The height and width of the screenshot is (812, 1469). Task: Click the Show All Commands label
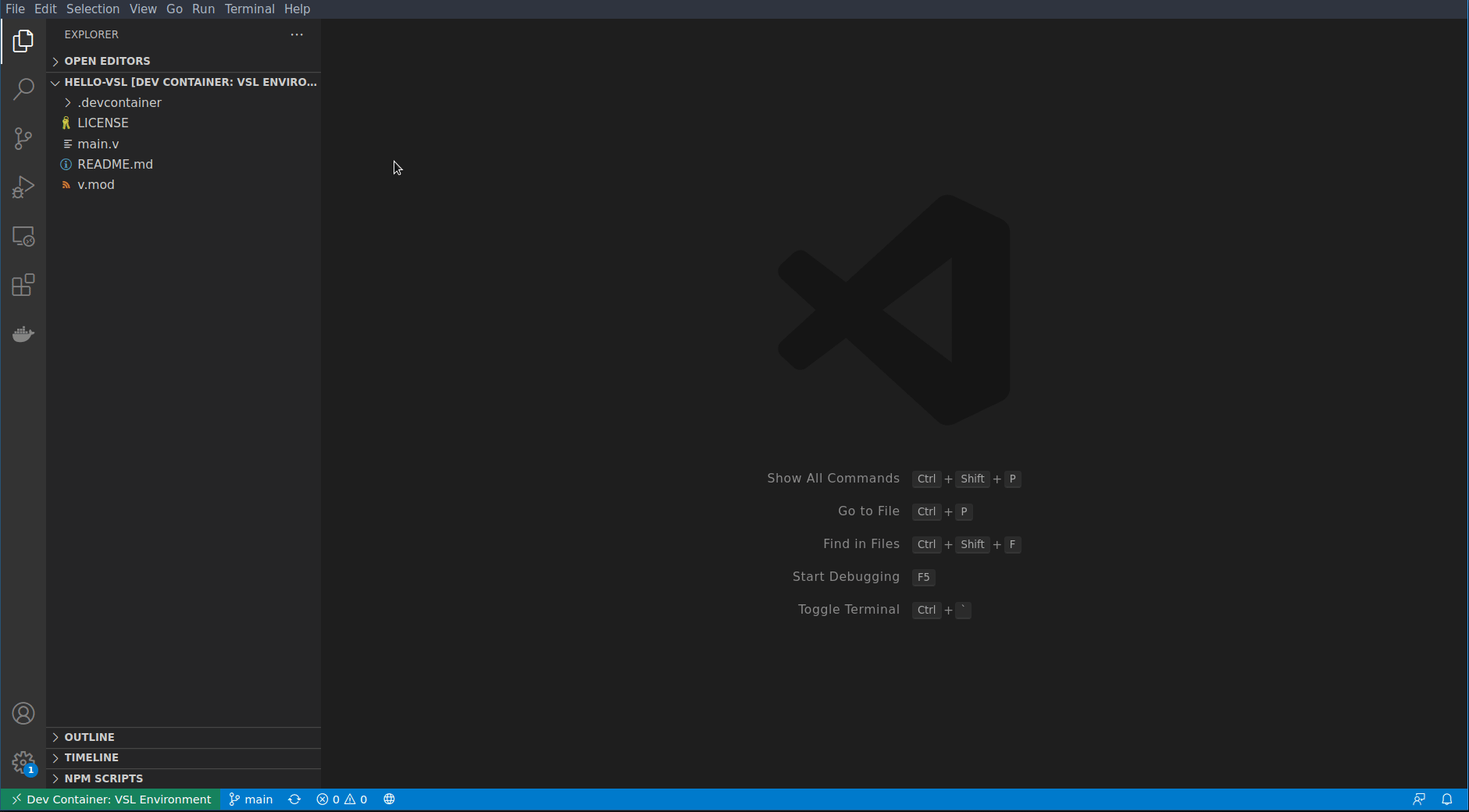tap(833, 478)
